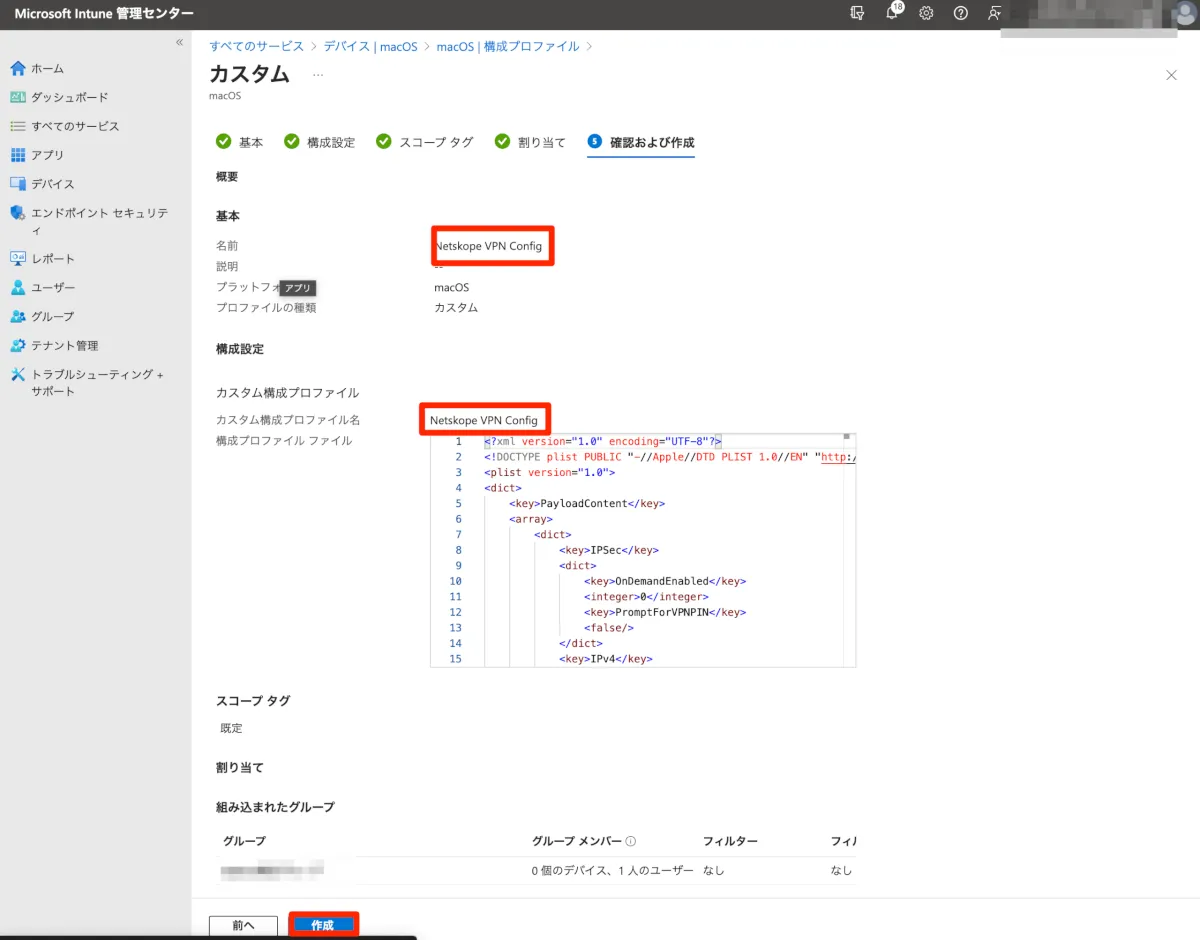Open トラブルシューティング + サポート sidebar entry
The height and width of the screenshot is (940, 1200).
[x=97, y=382]
